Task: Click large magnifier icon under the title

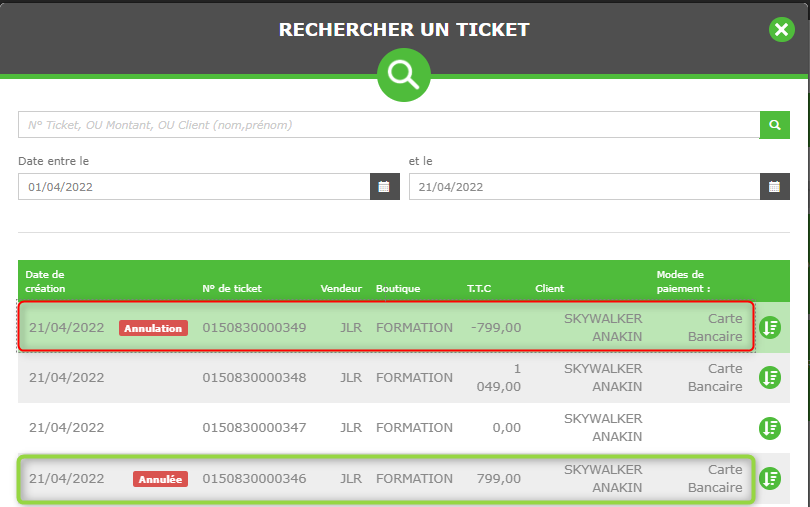Action: 404,74
